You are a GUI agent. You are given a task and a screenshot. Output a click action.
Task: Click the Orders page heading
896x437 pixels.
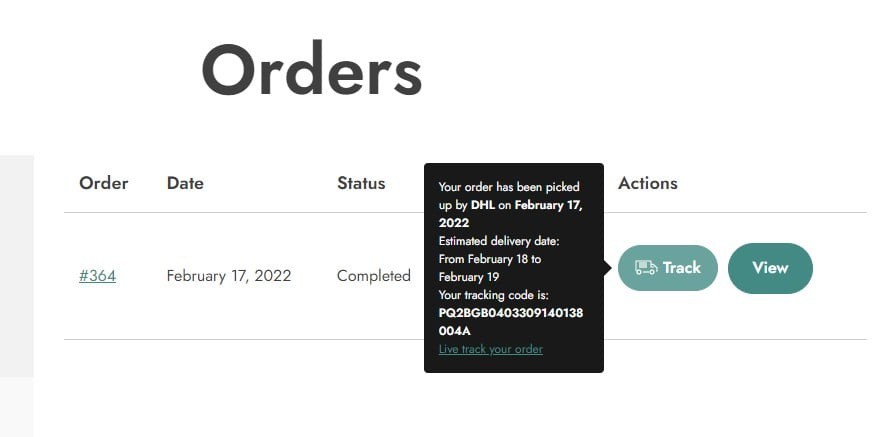(x=311, y=72)
